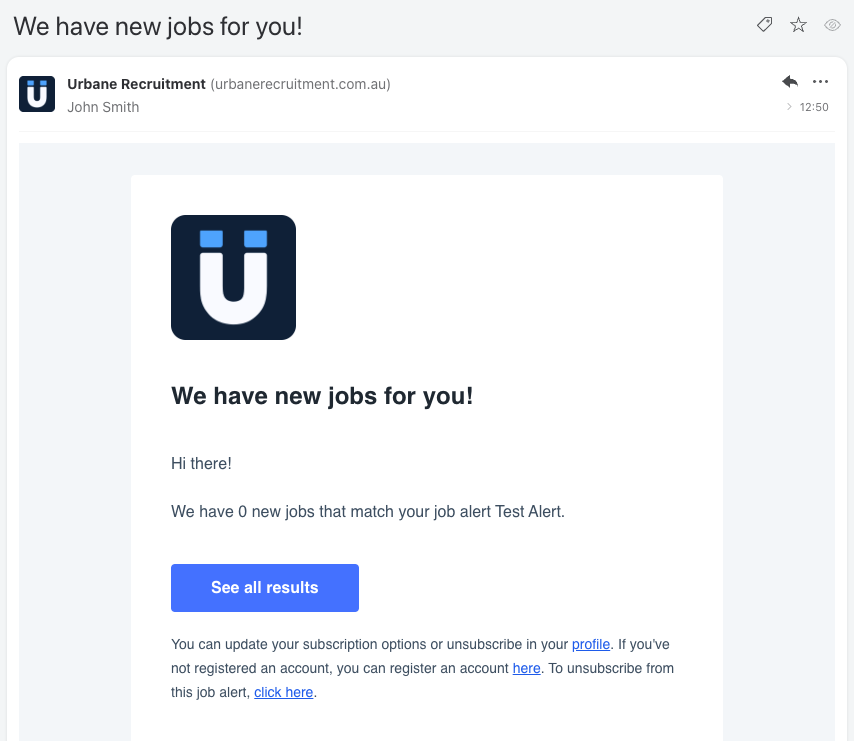The image size is (854, 741).
Task: Open the three-dot more options menu
Action: tap(821, 82)
